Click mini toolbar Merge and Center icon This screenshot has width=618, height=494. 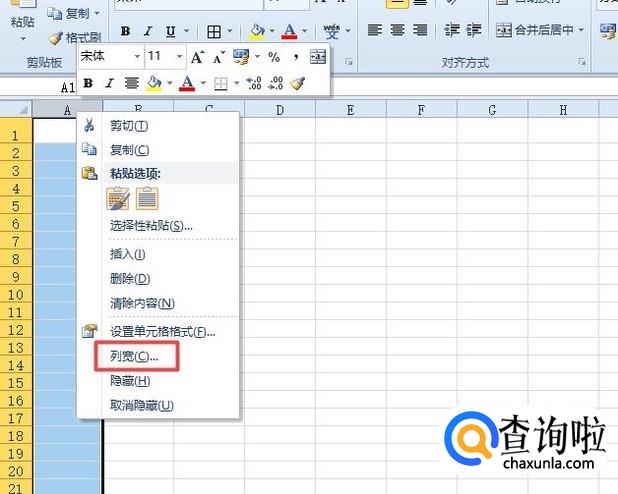pos(318,57)
